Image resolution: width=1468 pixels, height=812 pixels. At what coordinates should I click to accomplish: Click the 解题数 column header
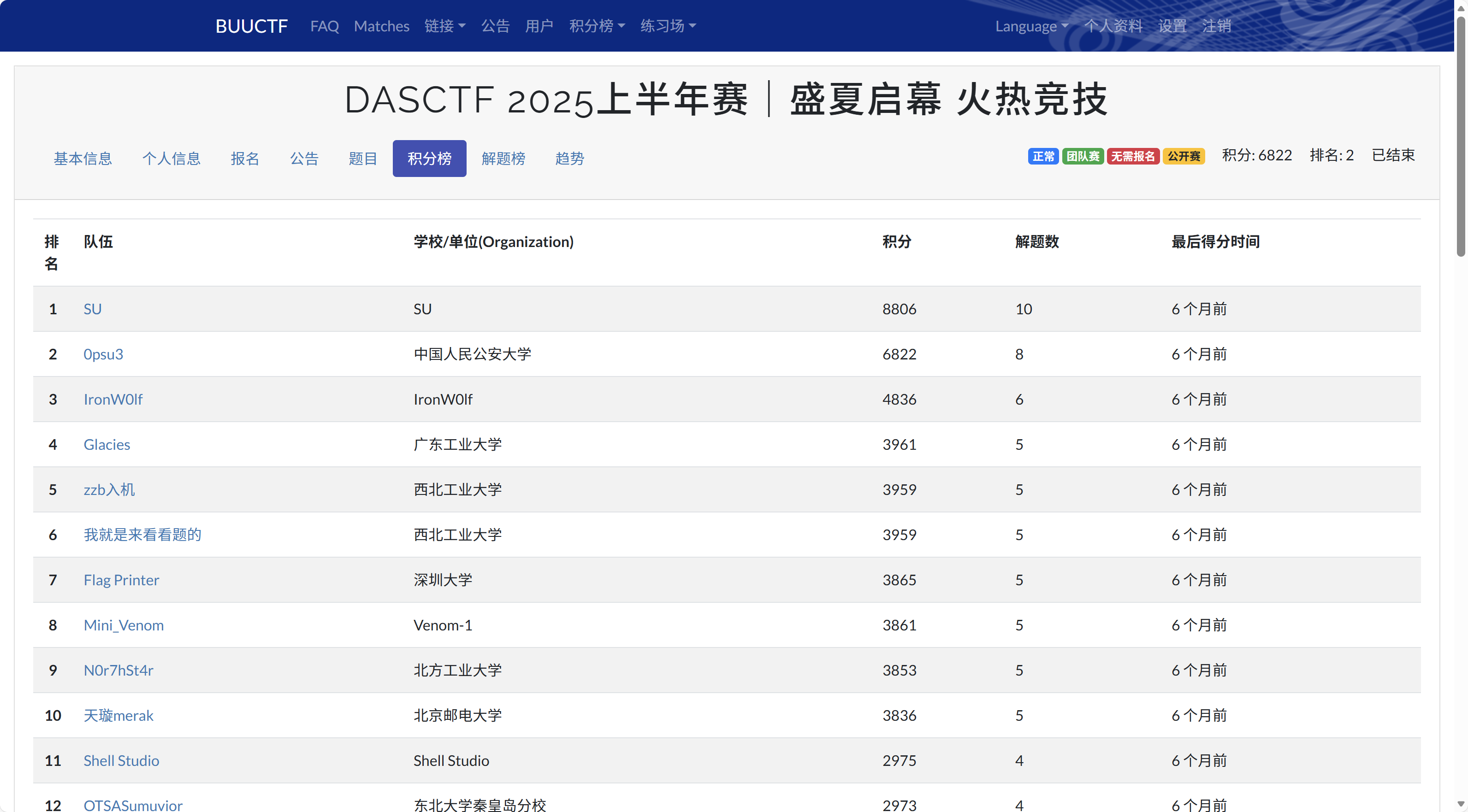point(1036,241)
